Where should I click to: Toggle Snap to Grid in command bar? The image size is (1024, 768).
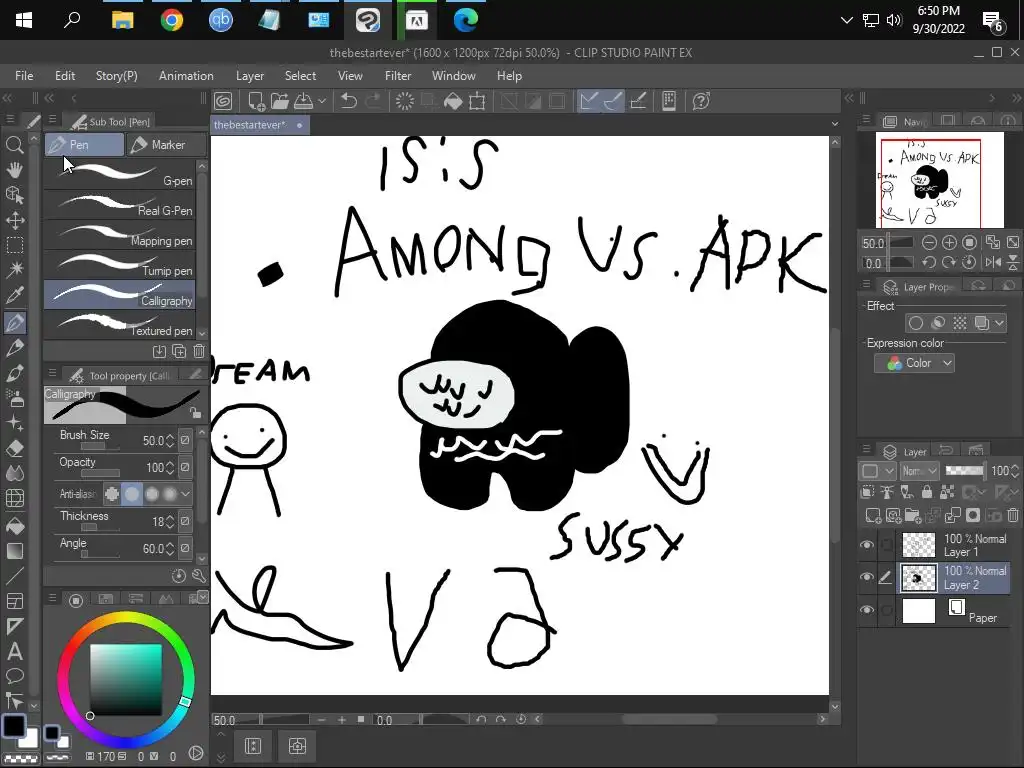coord(638,101)
